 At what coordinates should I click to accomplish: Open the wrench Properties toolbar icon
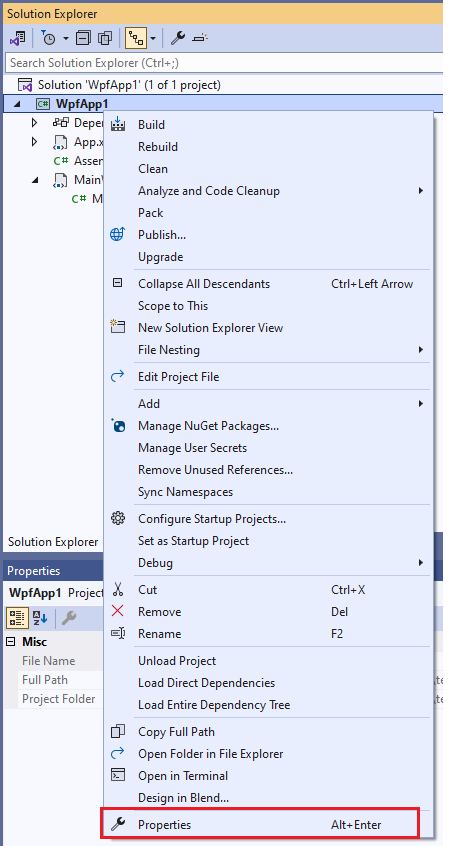177,39
